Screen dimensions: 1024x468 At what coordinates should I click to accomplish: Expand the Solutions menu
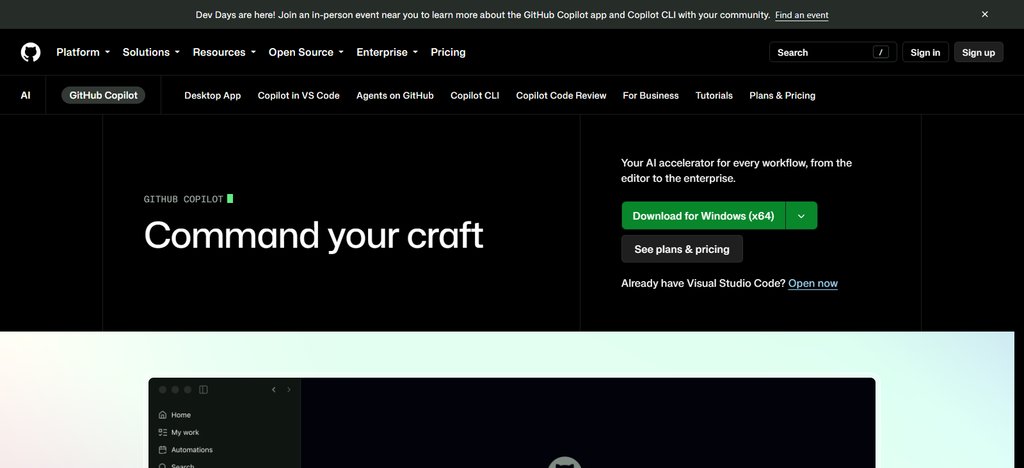[x=151, y=52]
